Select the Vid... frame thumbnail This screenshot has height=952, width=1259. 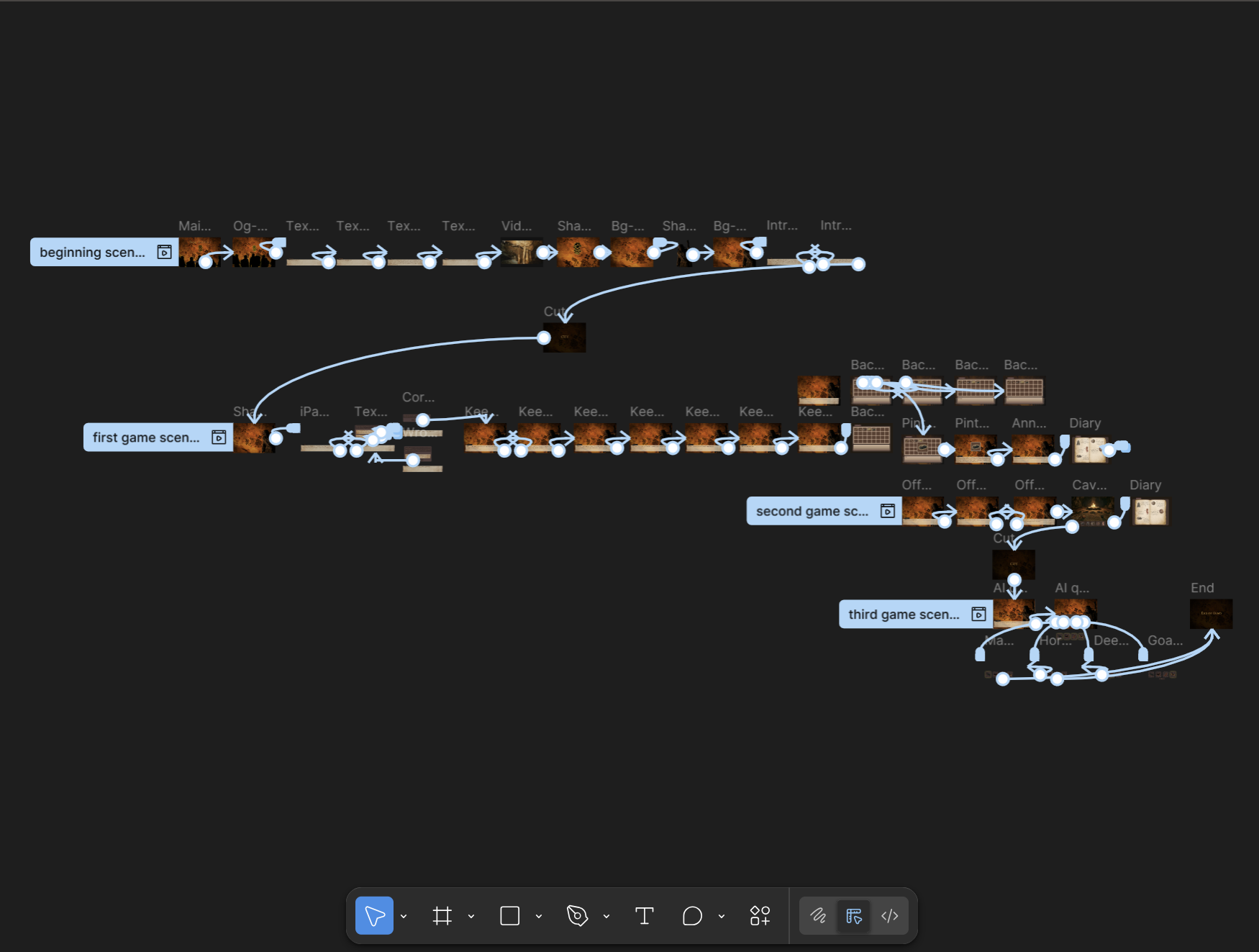(x=520, y=253)
